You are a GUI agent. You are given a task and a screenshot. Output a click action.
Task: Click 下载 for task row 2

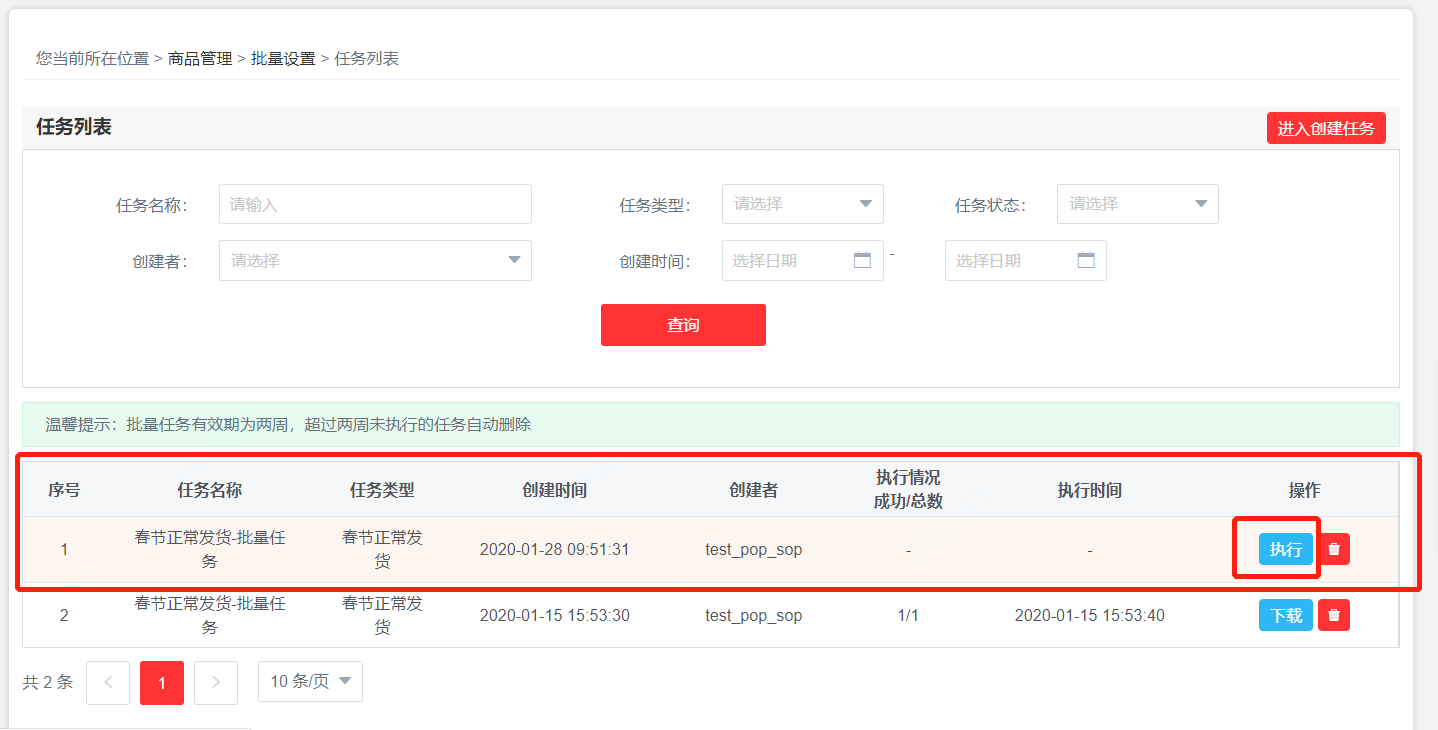click(x=1286, y=615)
